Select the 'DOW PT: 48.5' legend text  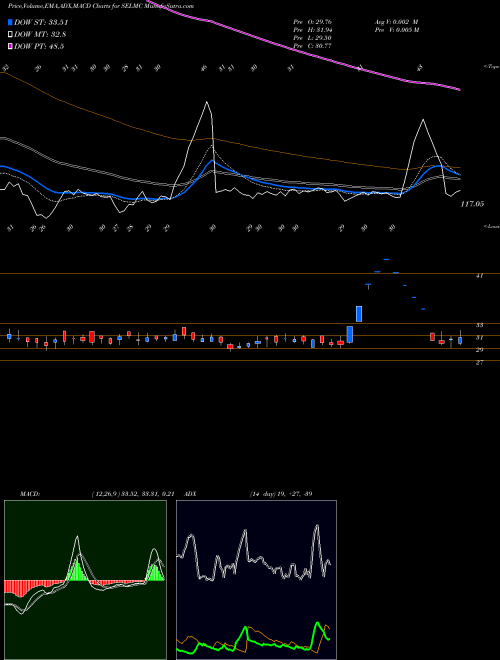point(39,46)
